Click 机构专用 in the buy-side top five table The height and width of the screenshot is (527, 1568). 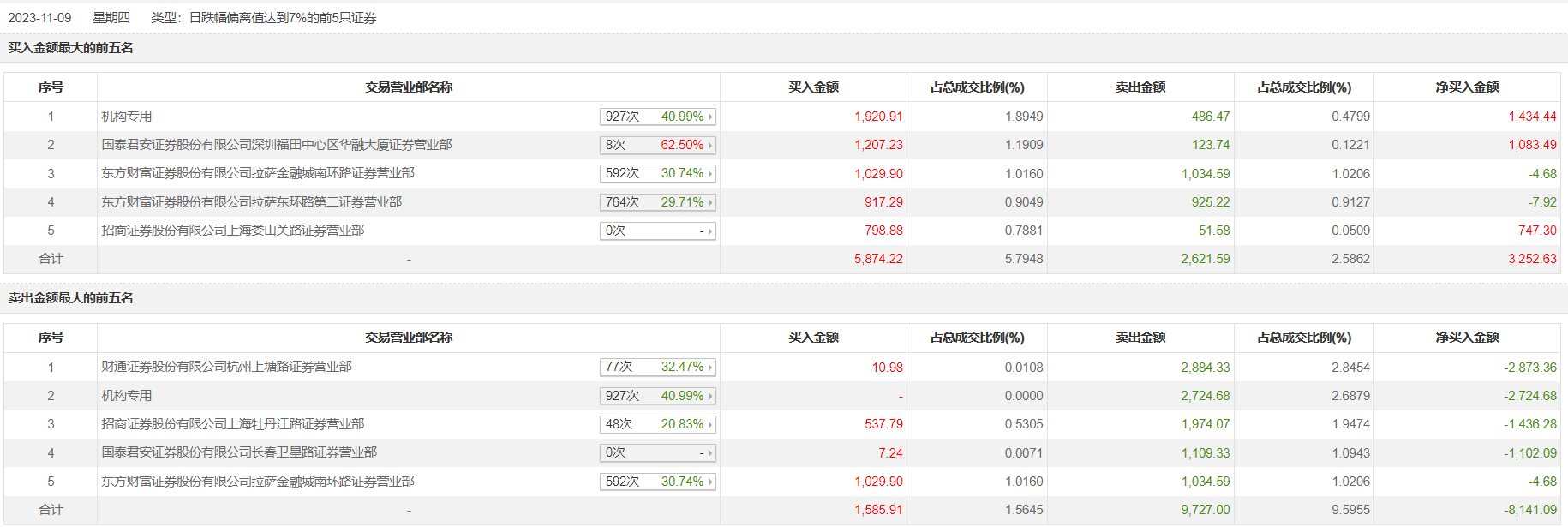click(x=127, y=117)
